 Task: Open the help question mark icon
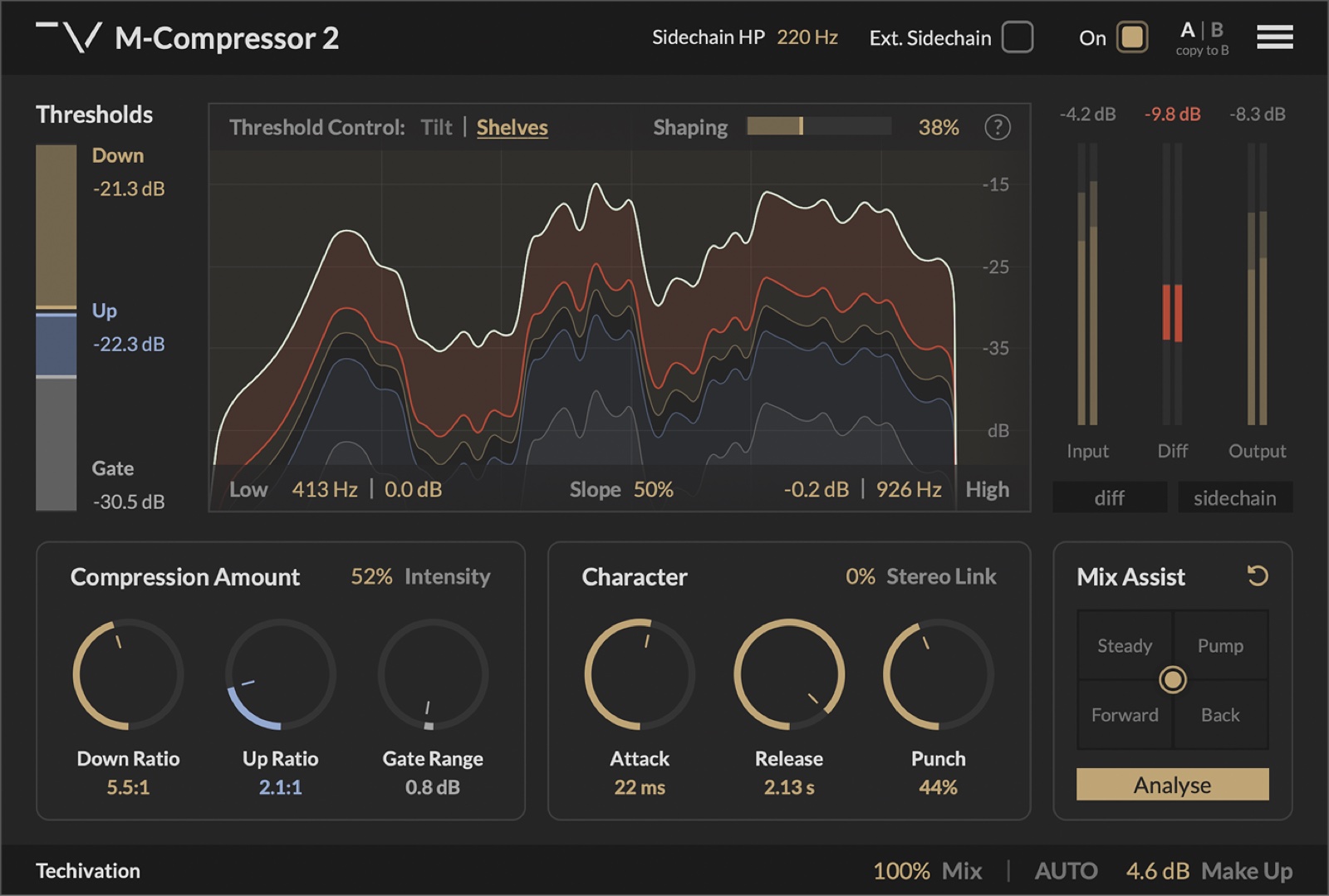[997, 127]
